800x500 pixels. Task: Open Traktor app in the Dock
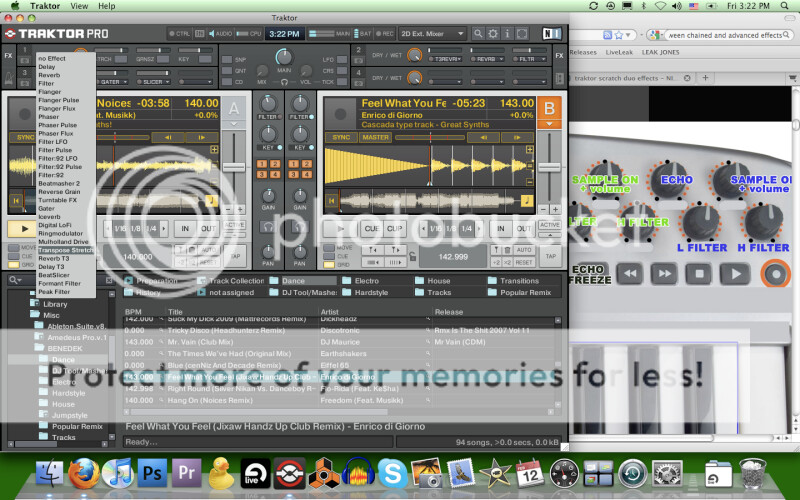click(x=289, y=473)
